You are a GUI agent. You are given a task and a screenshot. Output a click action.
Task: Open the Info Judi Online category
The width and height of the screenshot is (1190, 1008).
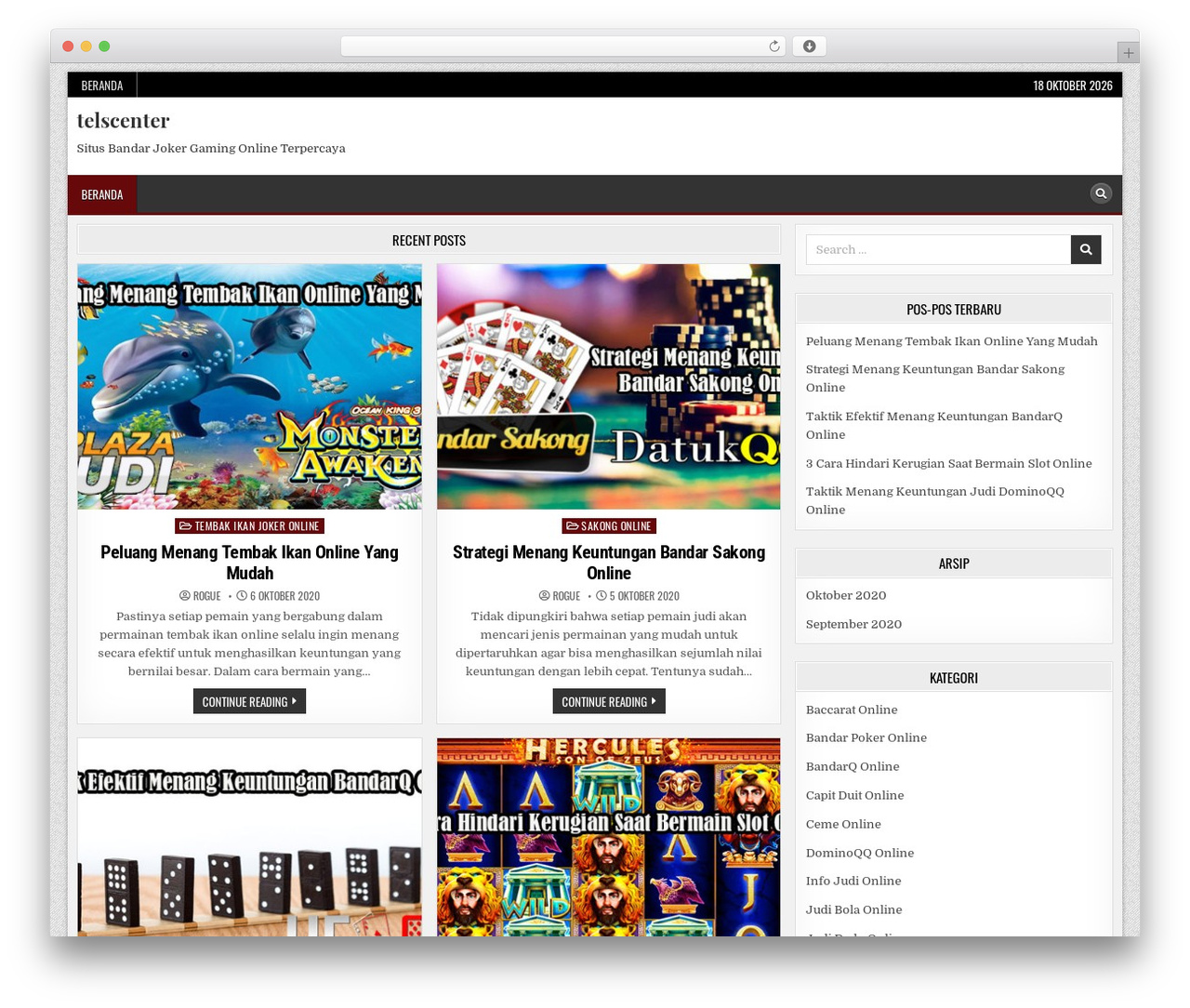tap(853, 881)
